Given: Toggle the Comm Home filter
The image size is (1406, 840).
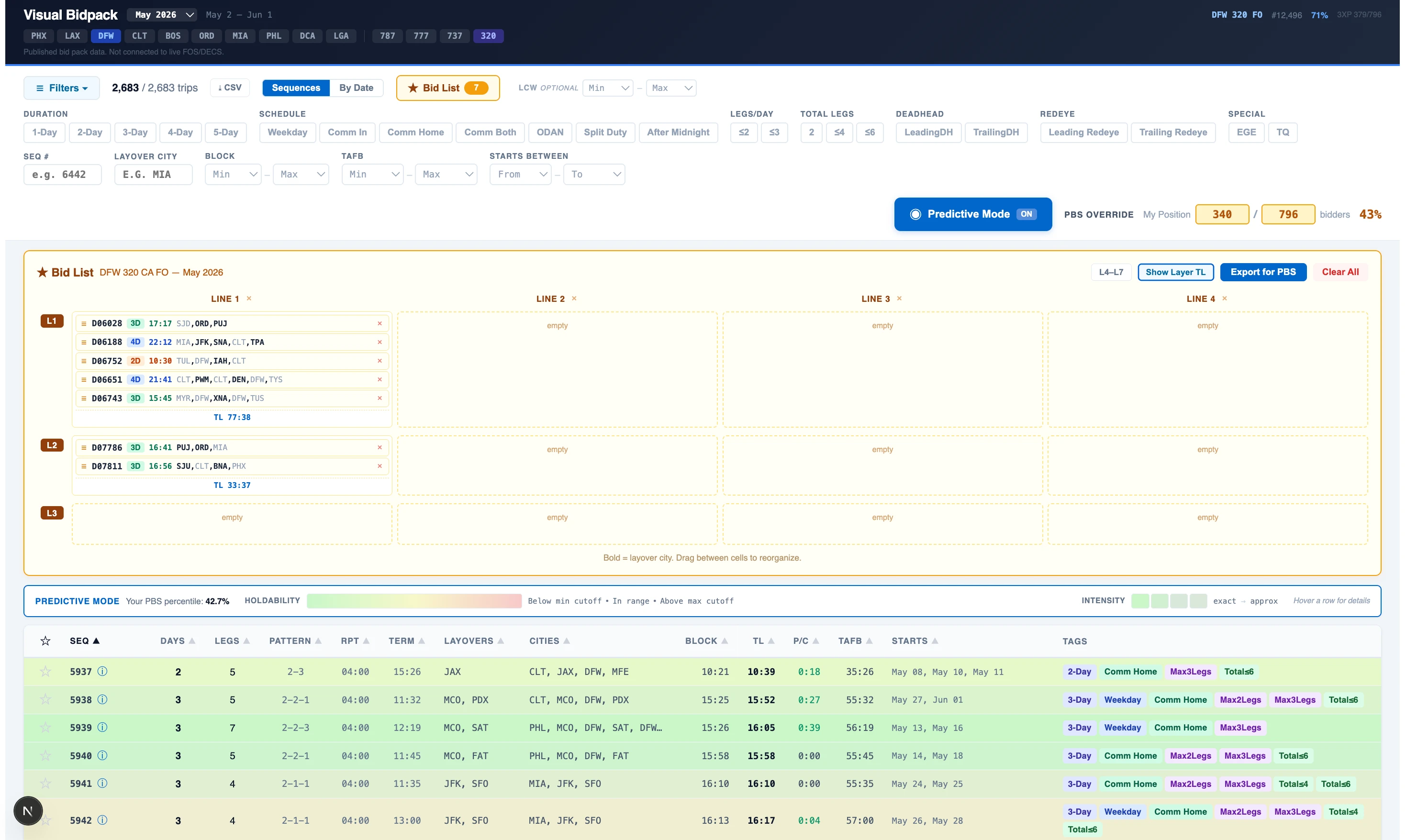Looking at the screenshot, I should pyautogui.click(x=416, y=133).
